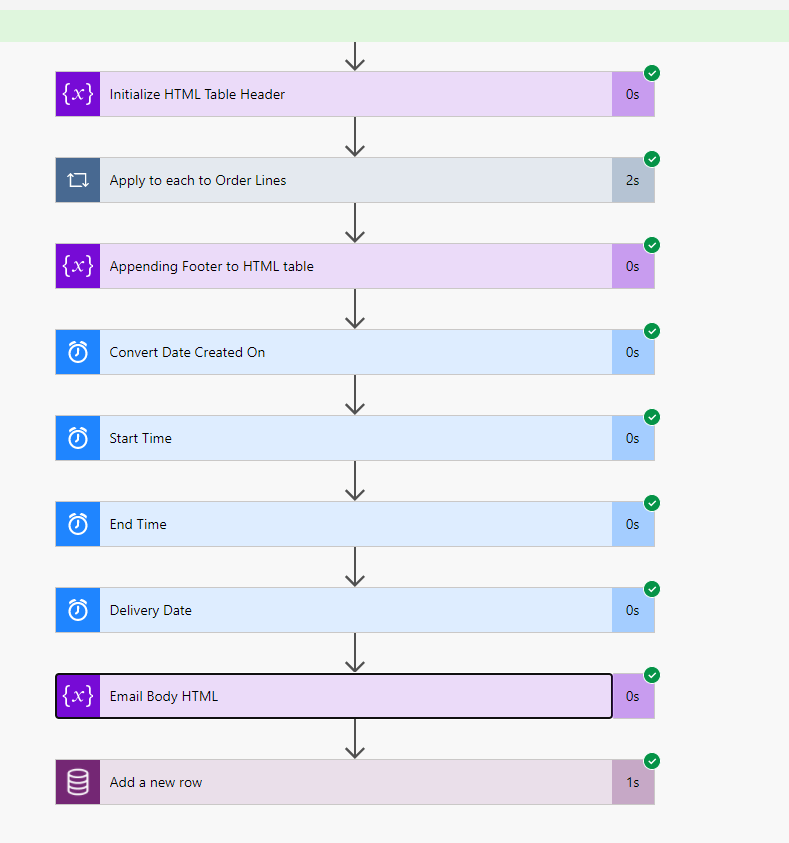Expand the Add a new row action title
The height and width of the screenshot is (843, 789).
(156, 782)
